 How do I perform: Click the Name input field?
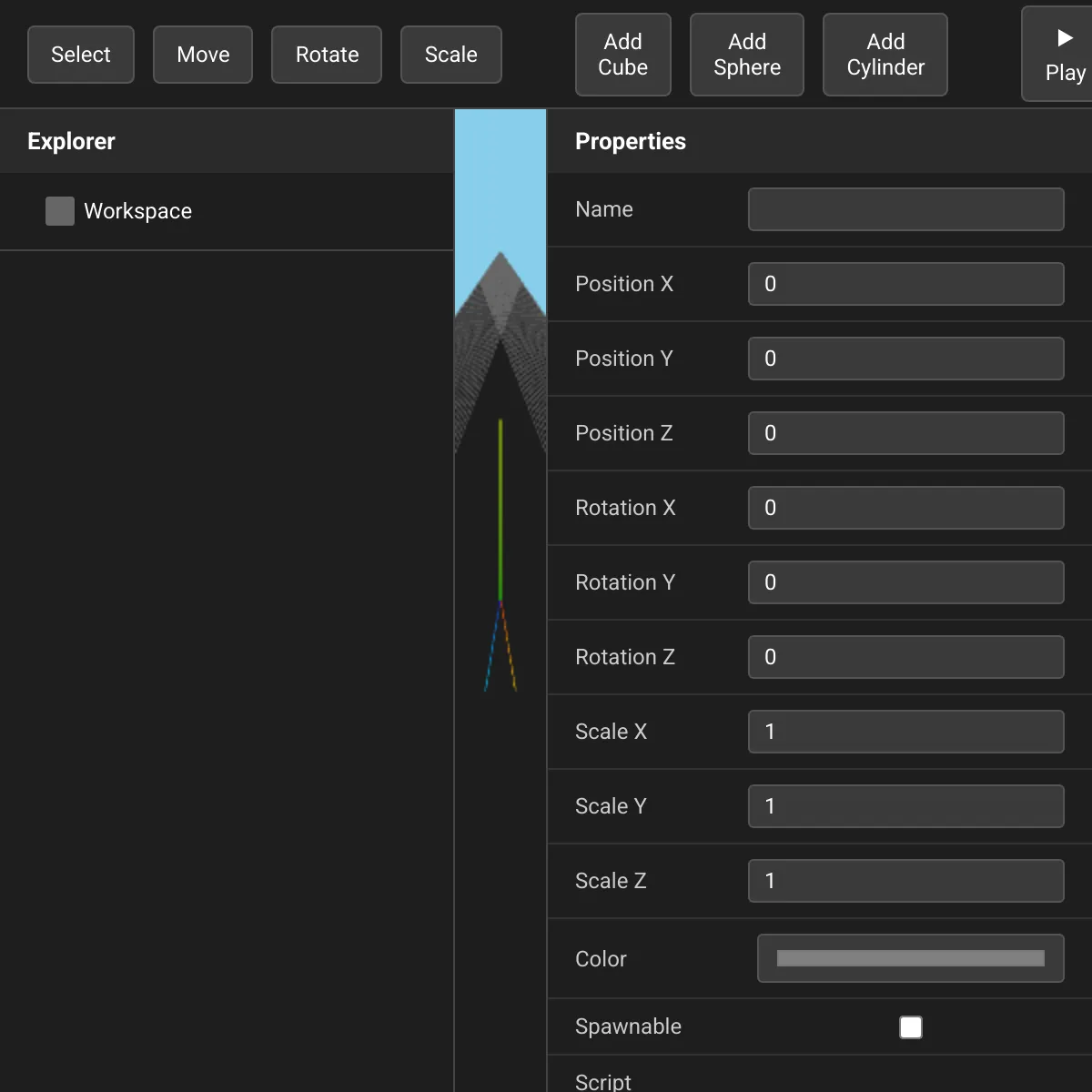(905, 209)
